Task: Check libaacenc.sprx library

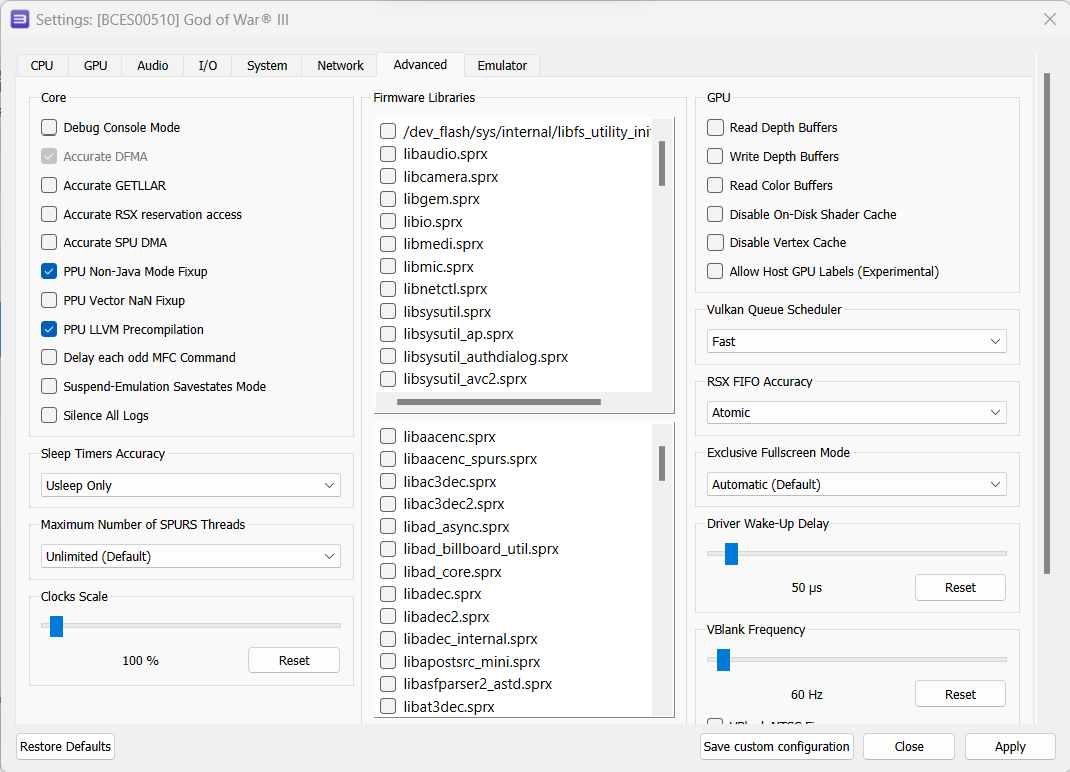Action: [388, 437]
